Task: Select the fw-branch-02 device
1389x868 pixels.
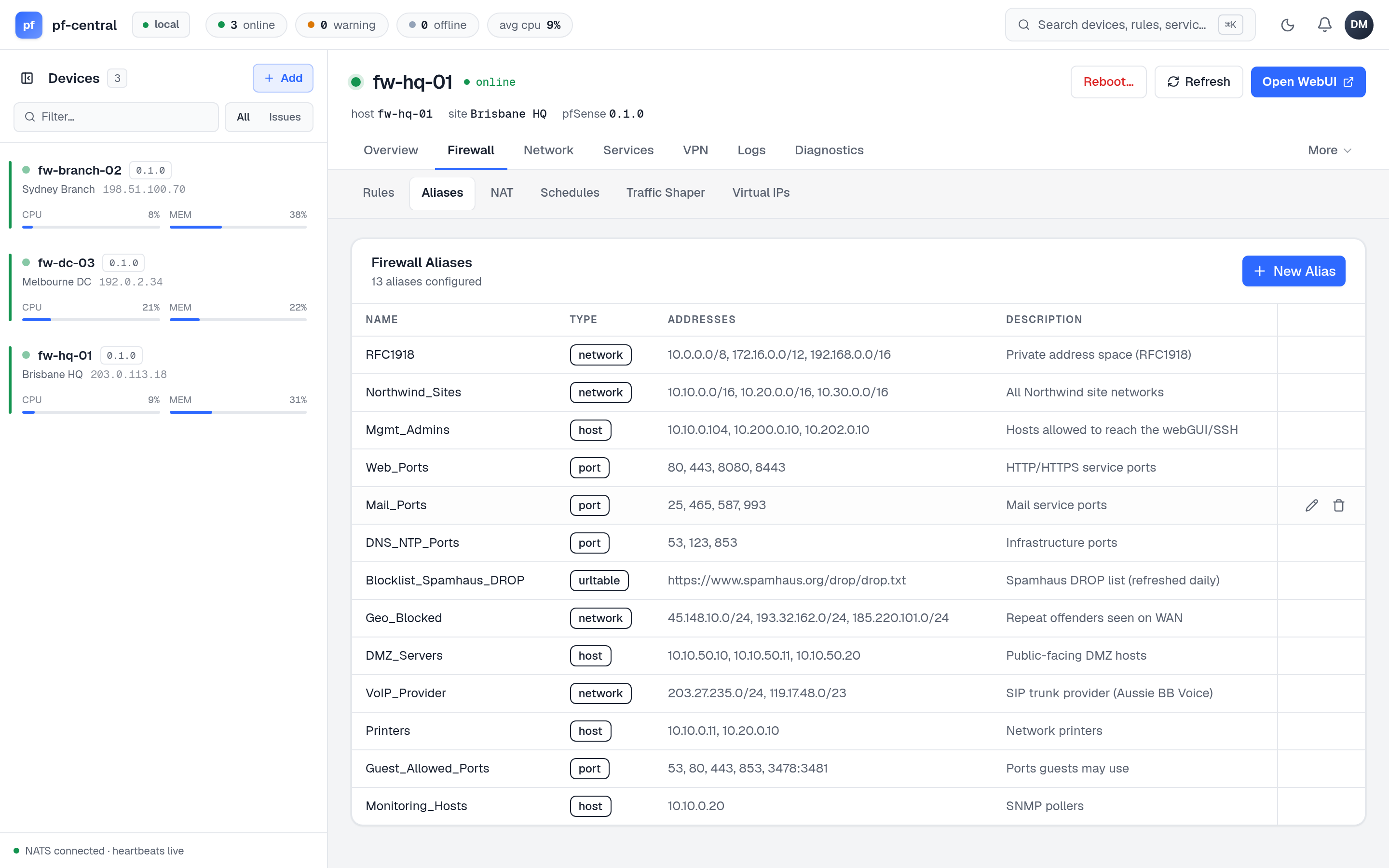Action: 163,195
